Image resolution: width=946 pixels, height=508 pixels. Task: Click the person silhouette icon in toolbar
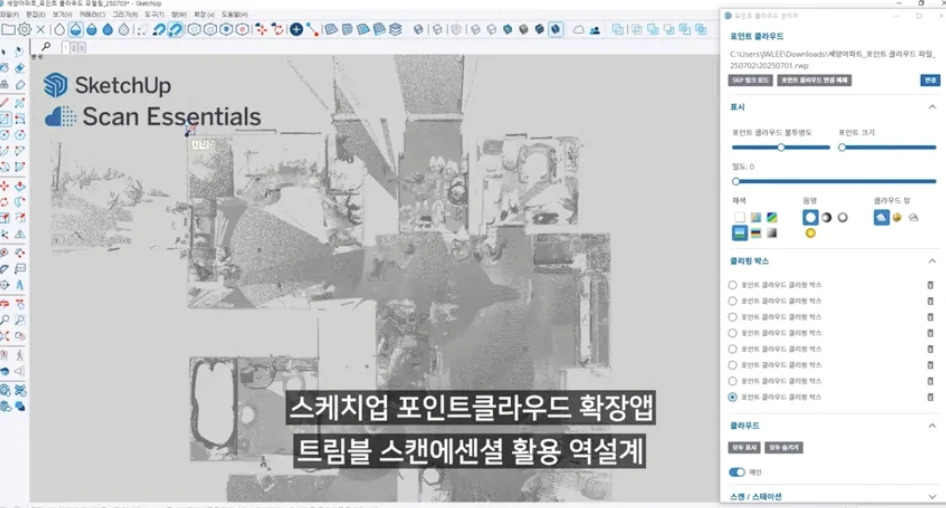tap(595, 29)
